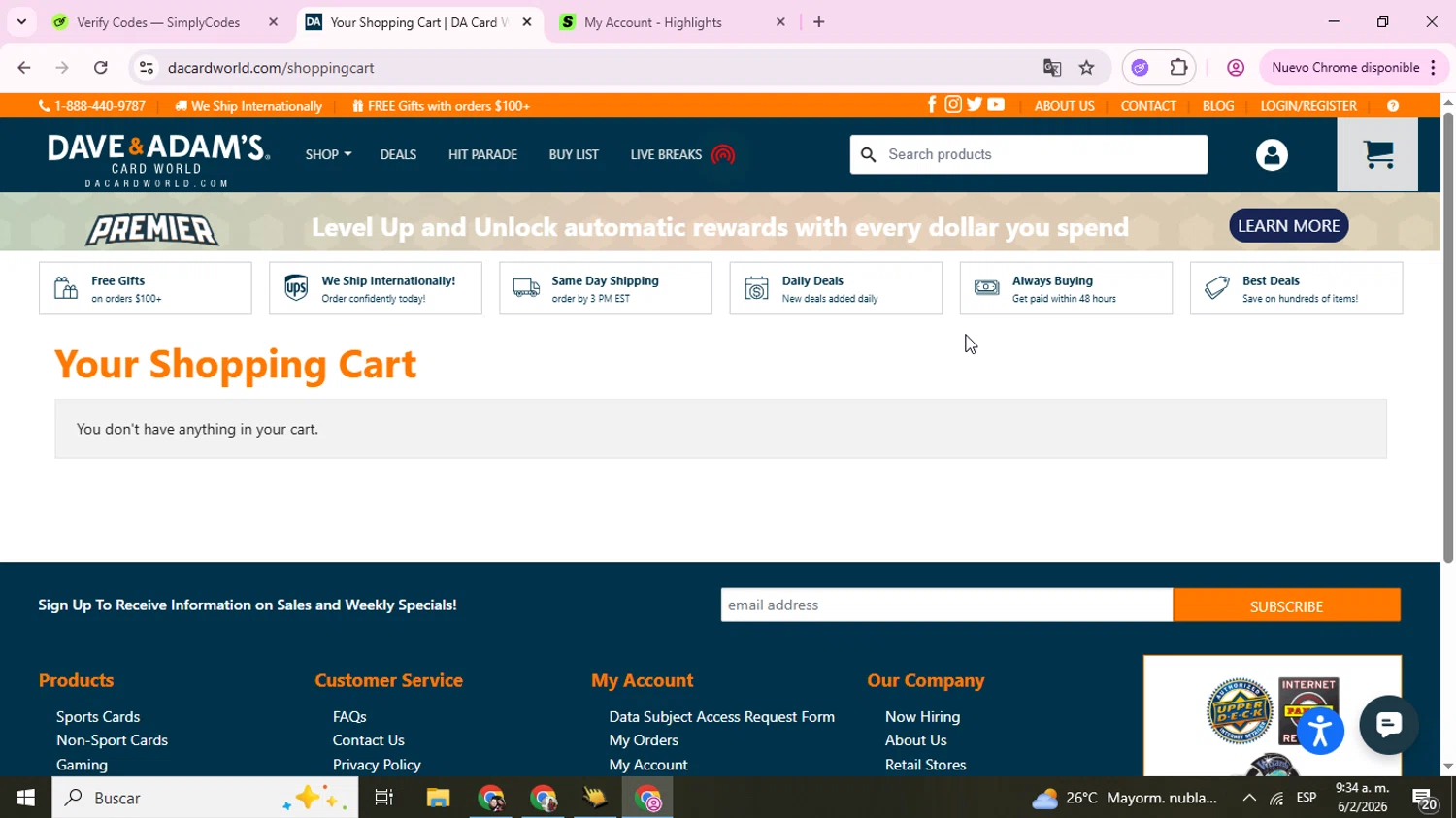The image size is (1456, 818).
Task: Open Data Subject Access Request Form link
Action: pos(721,716)
